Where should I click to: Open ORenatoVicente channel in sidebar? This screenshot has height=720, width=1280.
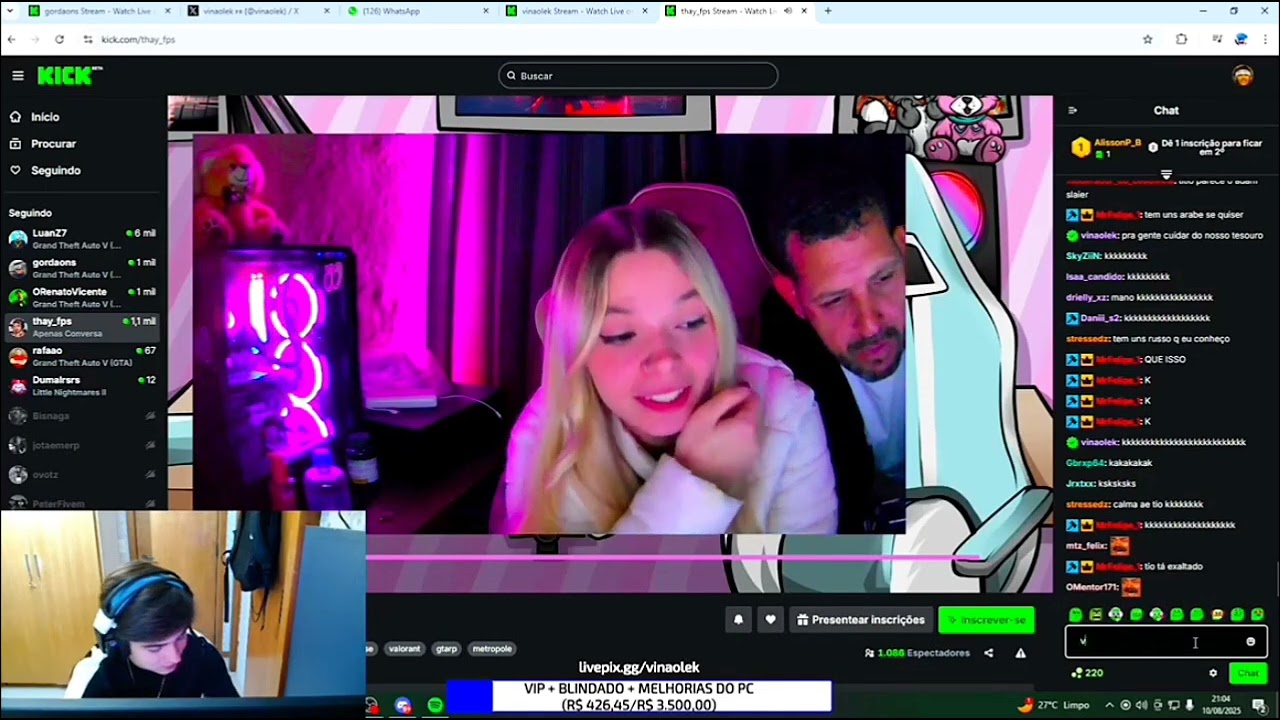82,297
